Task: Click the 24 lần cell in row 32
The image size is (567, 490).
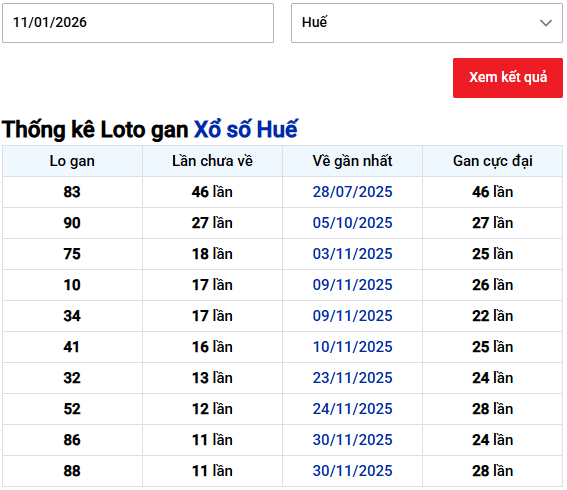Action: pos(493,378)
